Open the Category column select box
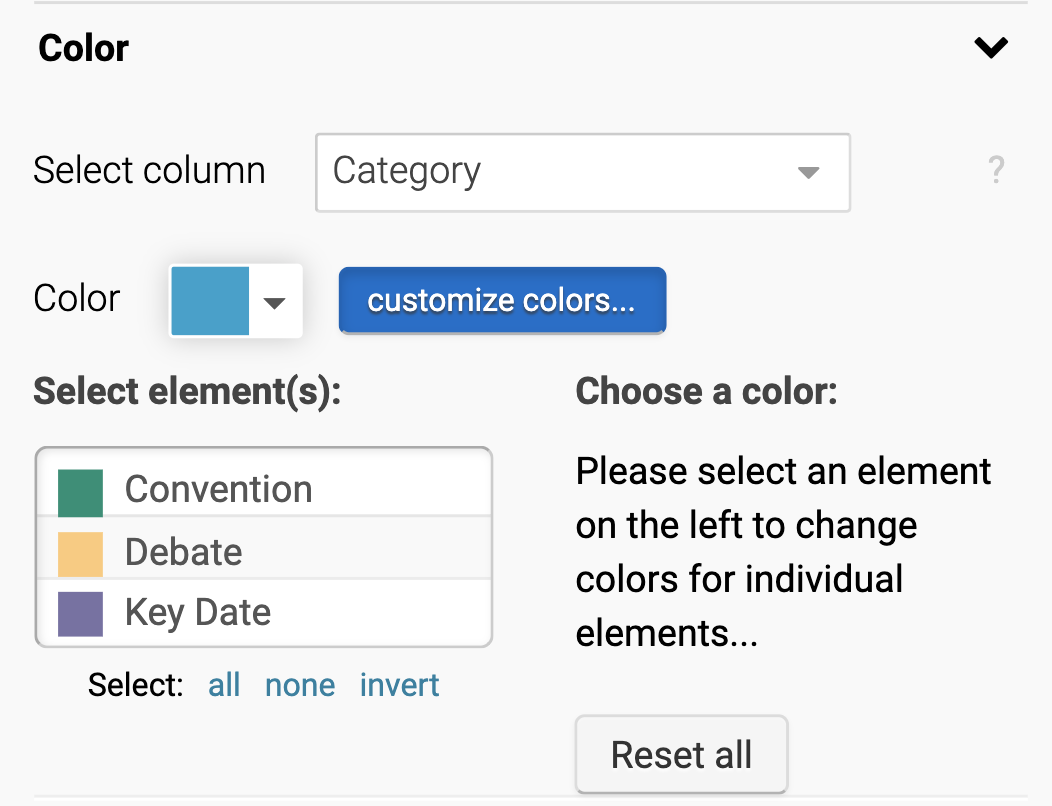This screenshot has width=1052, height=806. coord(560,172)
